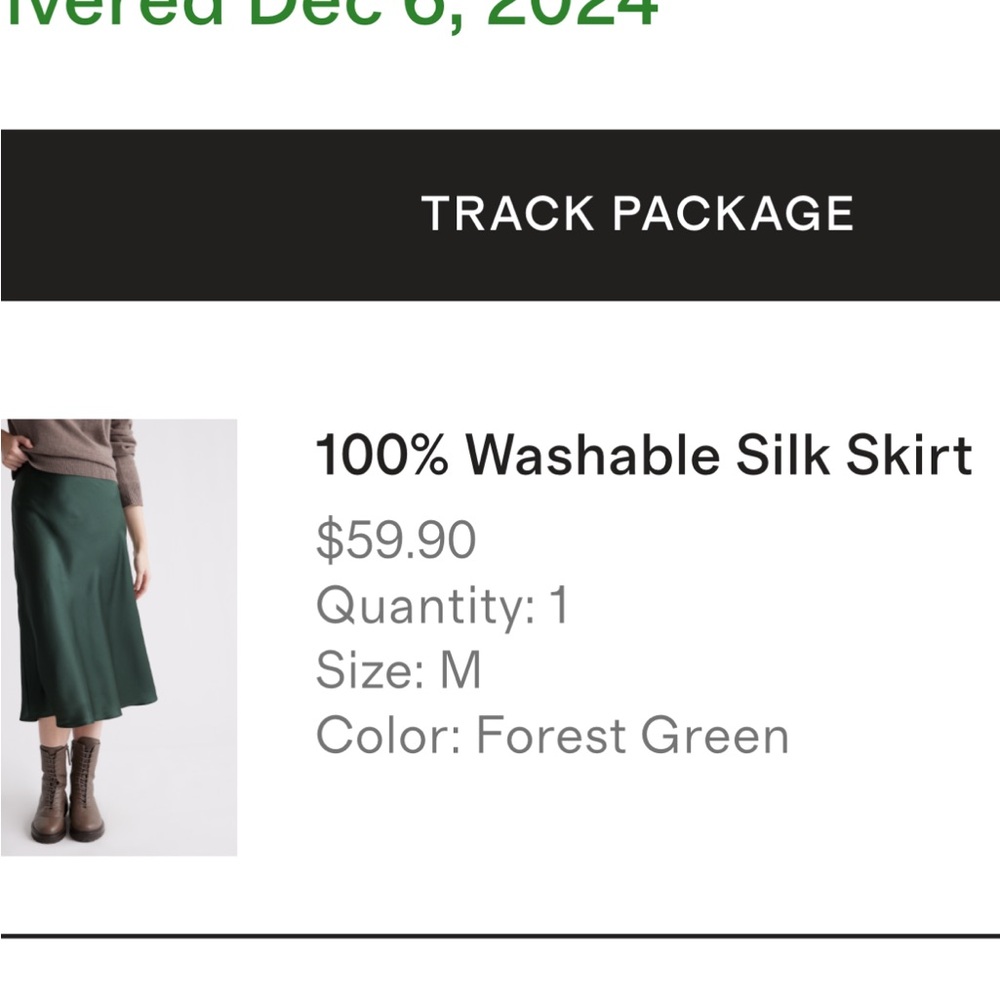The width and height of the screenshot is (1000, 1000).
Task: Click the $59.90 price text
Action: coord(393,540)
